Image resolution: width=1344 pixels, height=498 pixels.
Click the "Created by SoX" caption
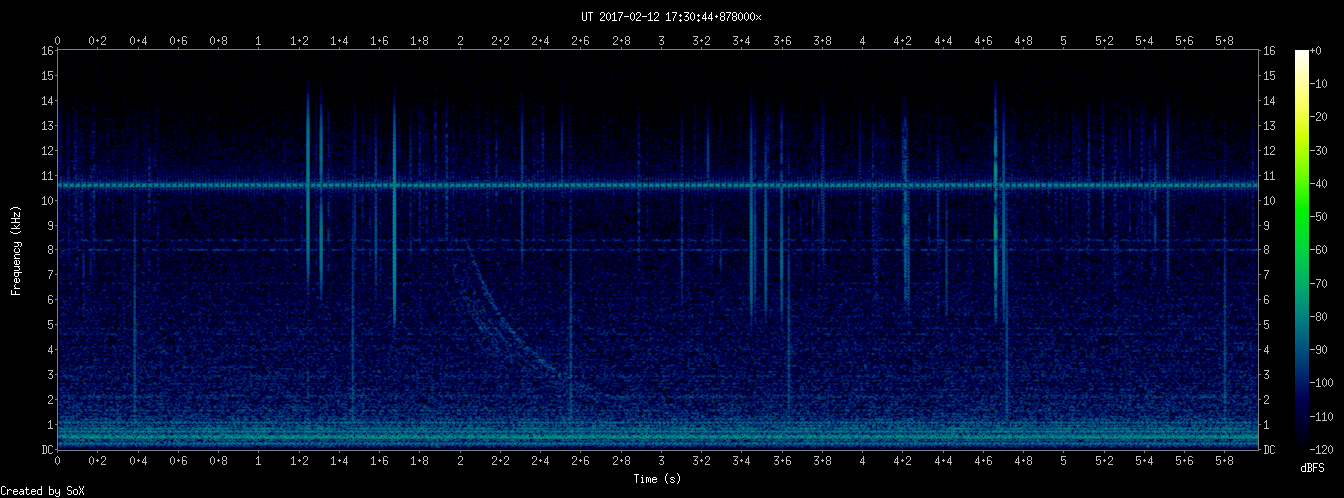[43, 491]
